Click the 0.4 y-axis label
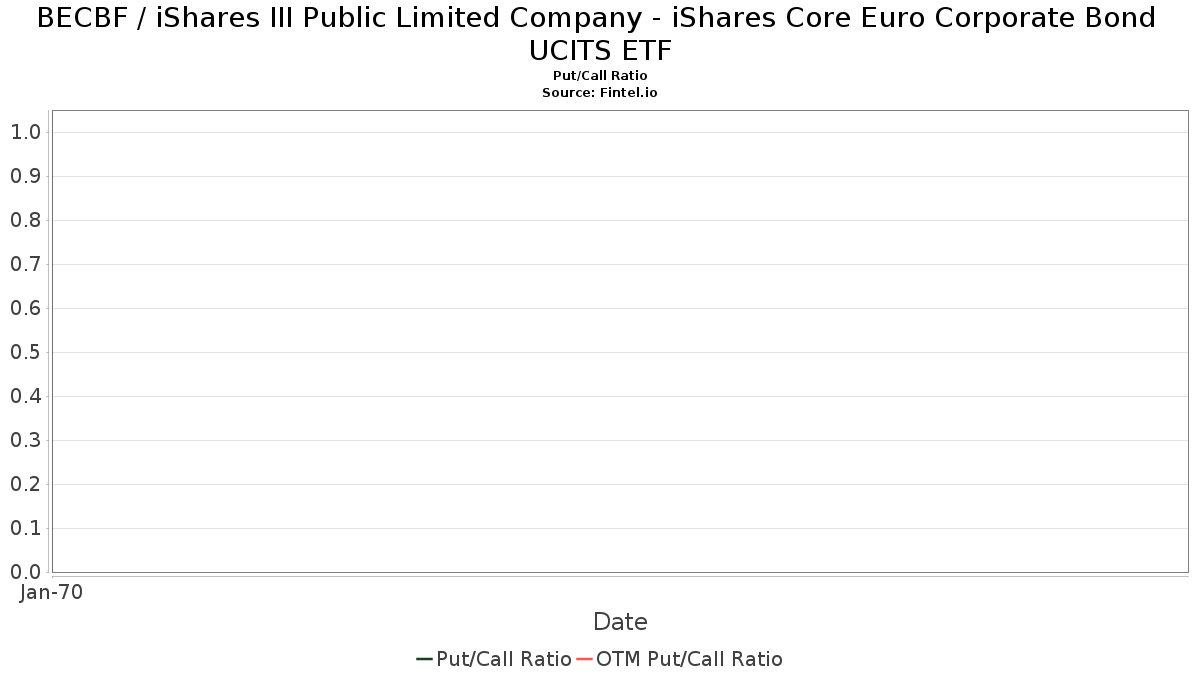 click(25, 396)
